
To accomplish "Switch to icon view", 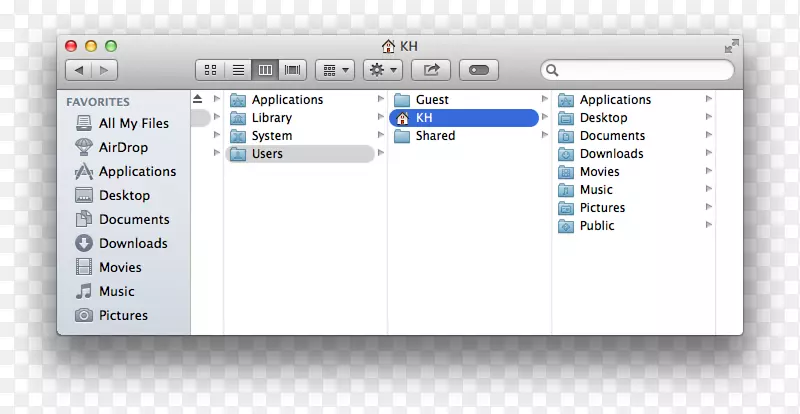I will pyautogui.click(x=210, y=70).
